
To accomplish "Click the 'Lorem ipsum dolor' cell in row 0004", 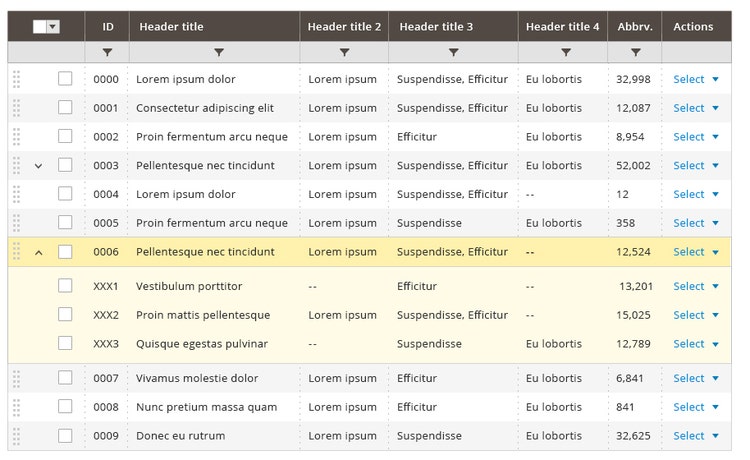I will click(186, 195).
